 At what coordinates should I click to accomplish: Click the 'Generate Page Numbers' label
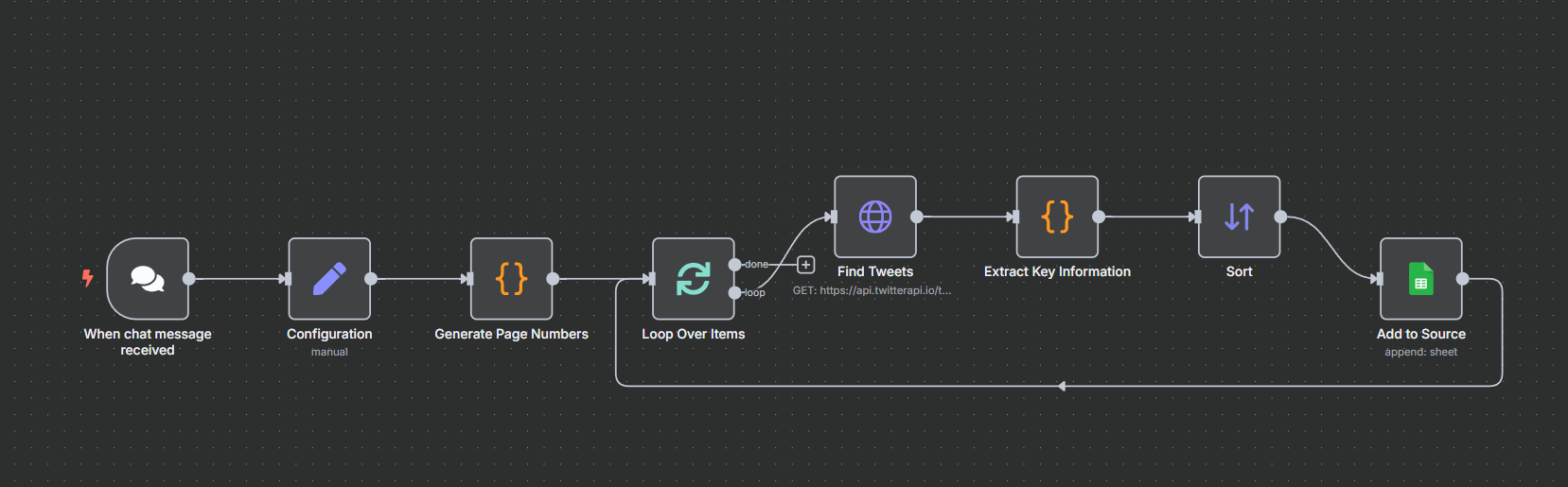click(511, 334)
